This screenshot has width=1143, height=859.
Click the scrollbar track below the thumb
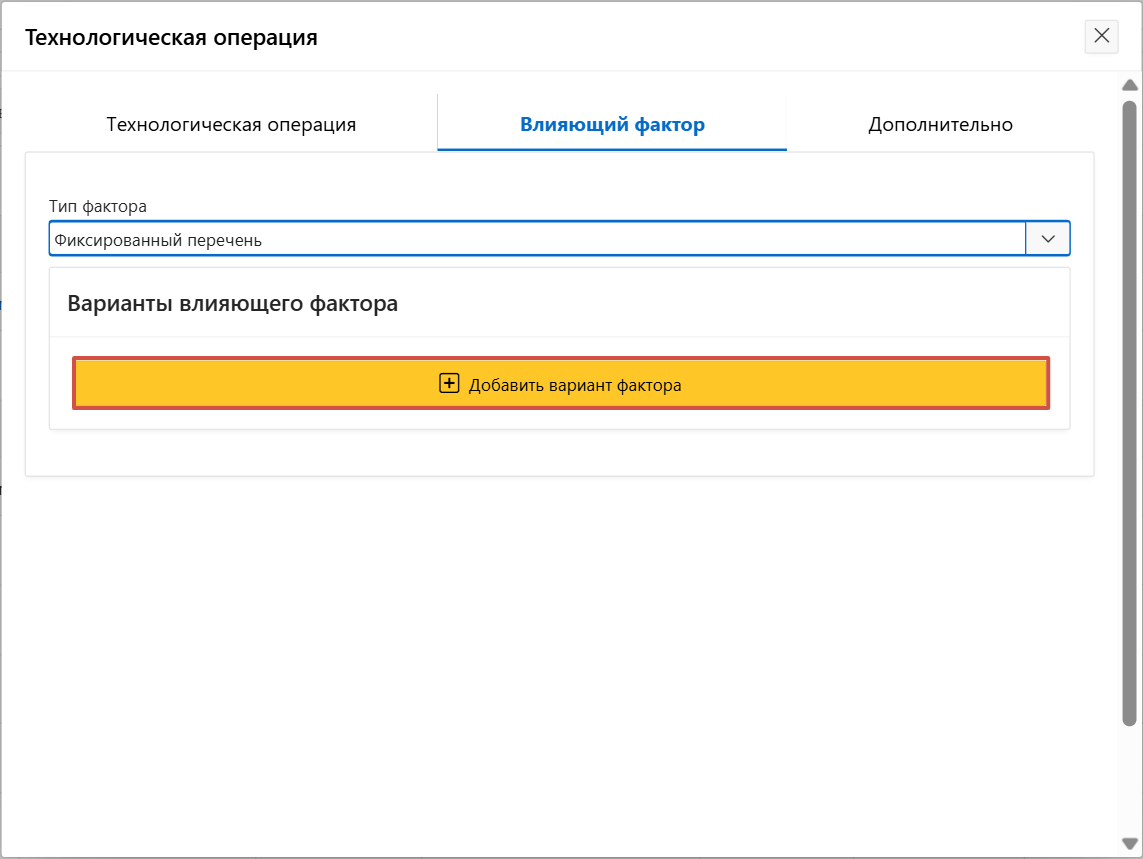pyautogui.click(x=1130, y=780)
